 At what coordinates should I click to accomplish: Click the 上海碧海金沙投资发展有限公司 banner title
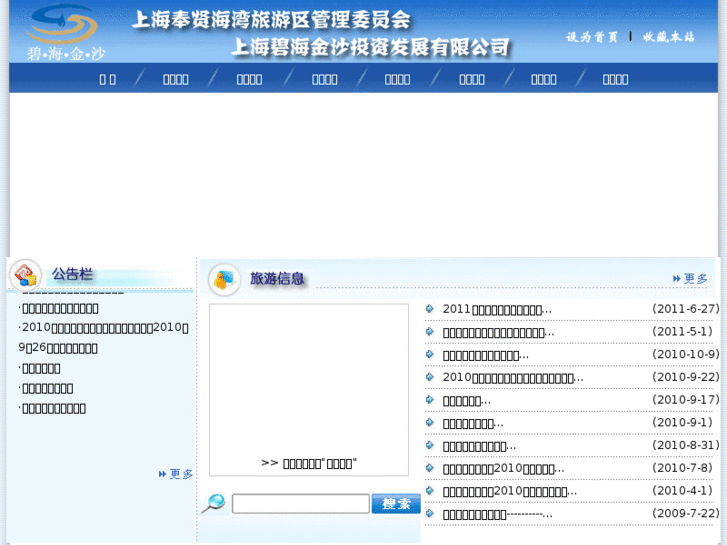tap(370, 47)
